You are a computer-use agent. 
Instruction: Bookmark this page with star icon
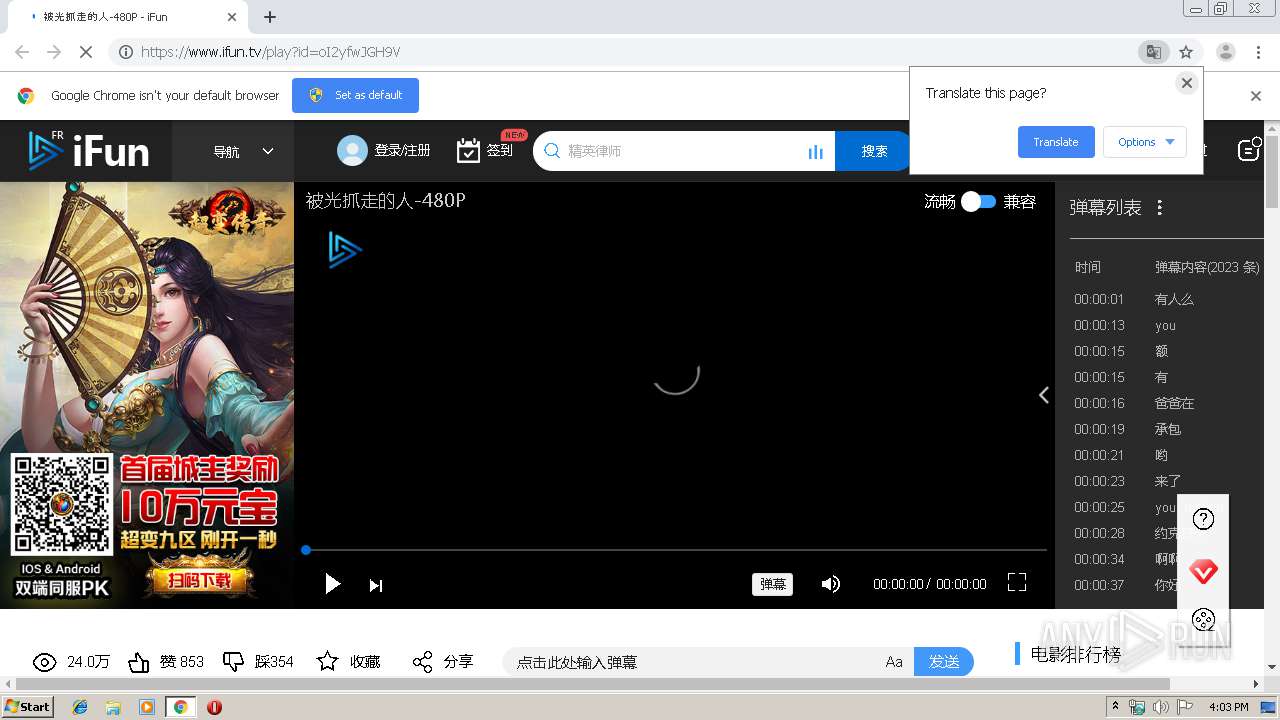1186,52
